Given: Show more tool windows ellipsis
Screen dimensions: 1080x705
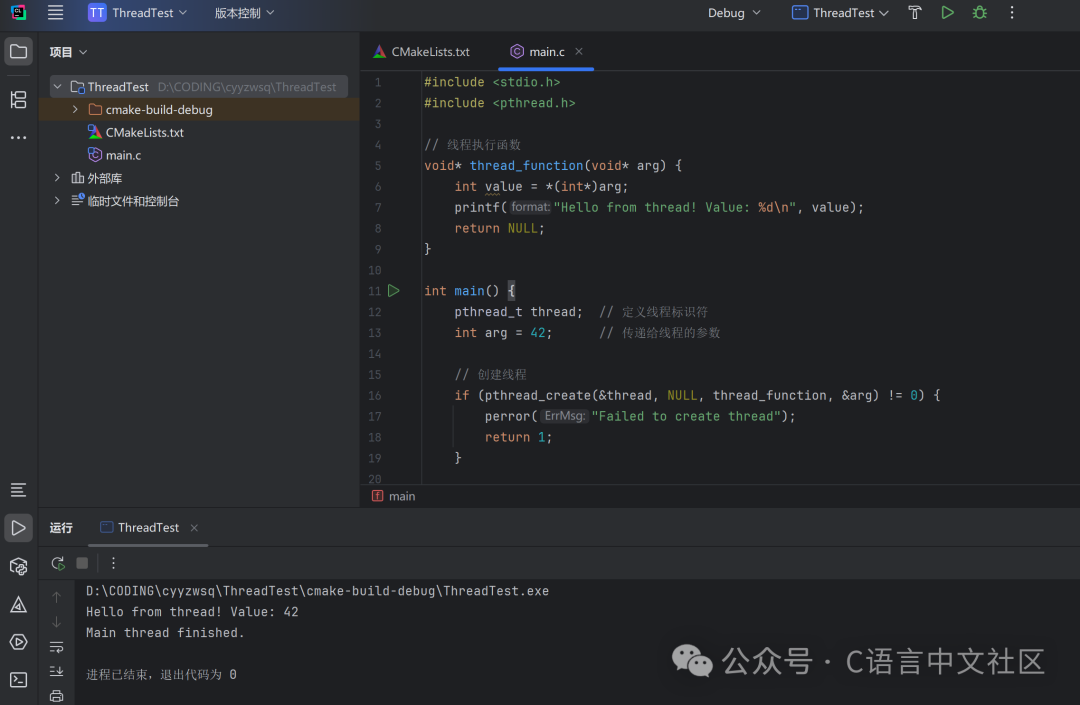Looking at the screenshot, I should tap(19, 138).
